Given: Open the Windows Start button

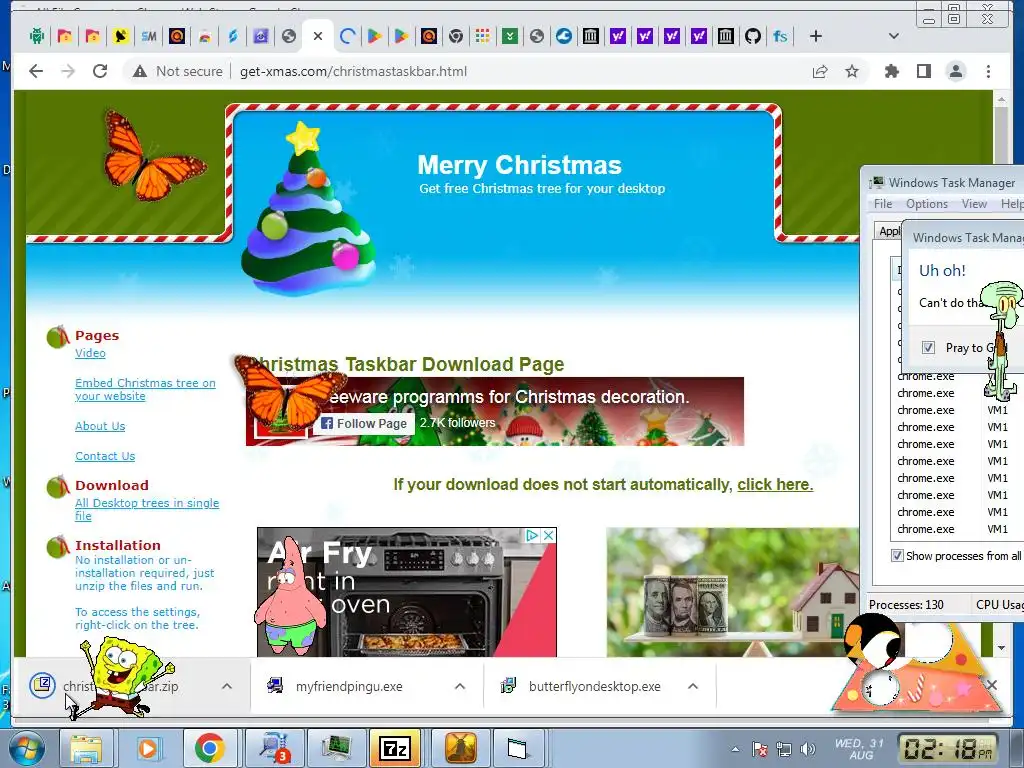Looking at the screenshot, I should point(25,749).
